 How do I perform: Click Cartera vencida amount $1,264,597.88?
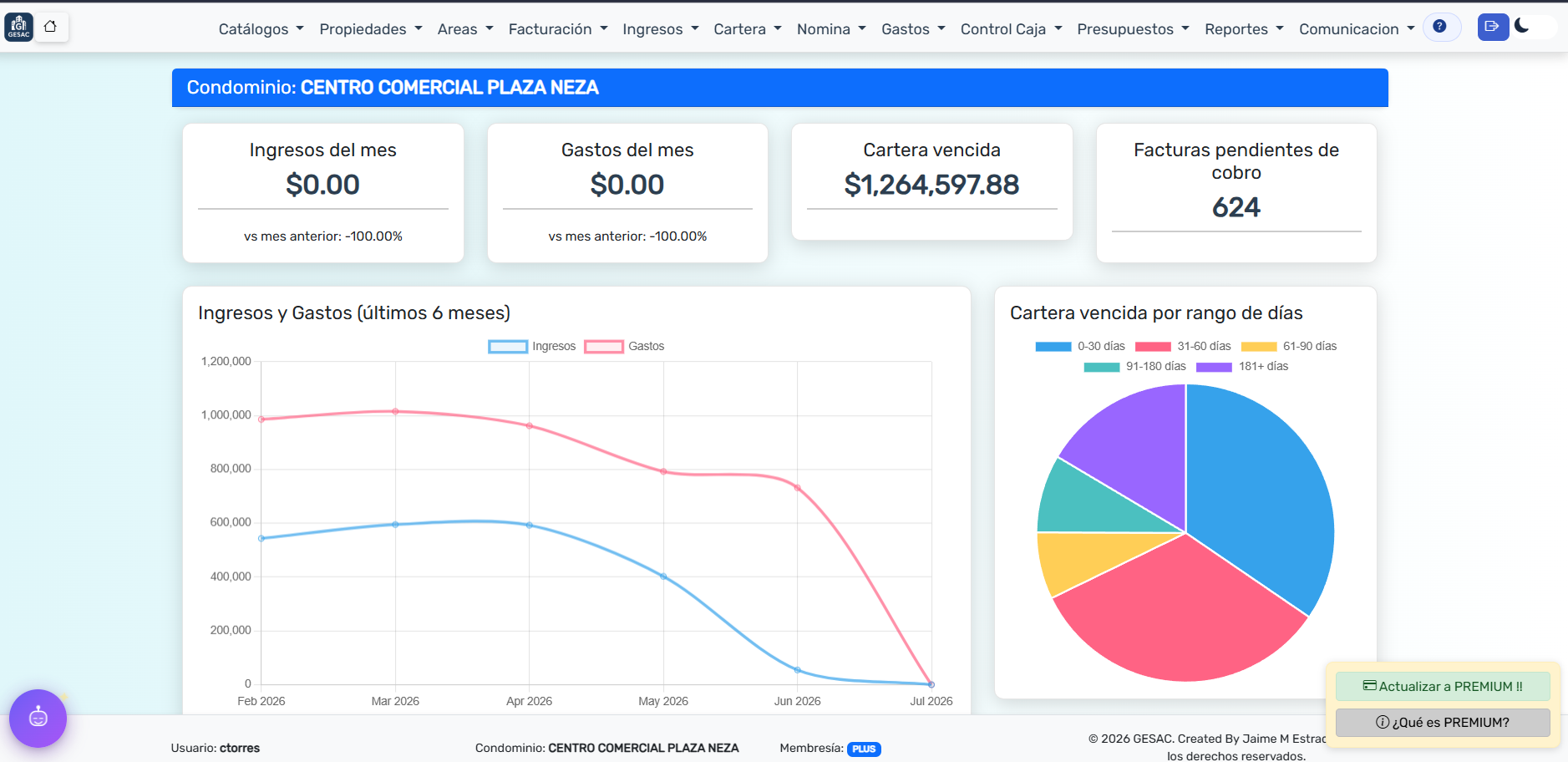coord(931,185)
